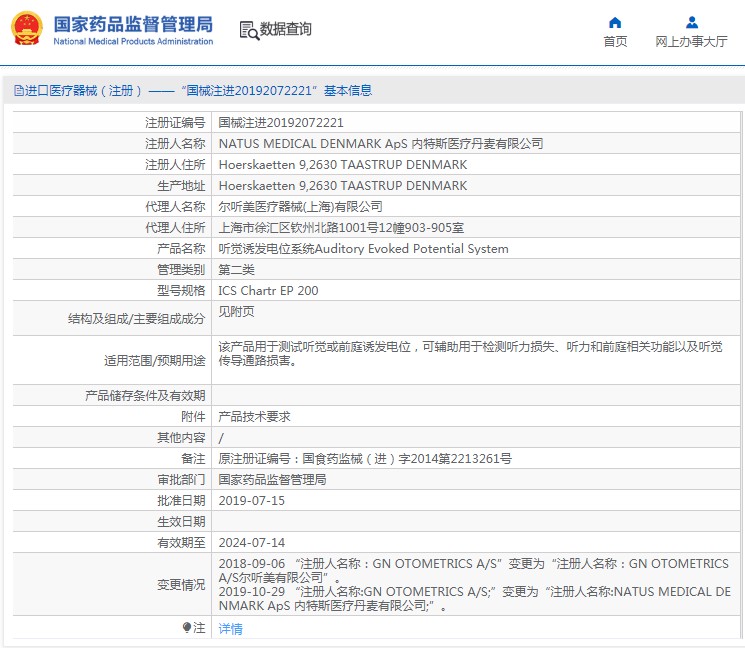Open the 详情 details link
745x648 pixels.
click(230, 629)
